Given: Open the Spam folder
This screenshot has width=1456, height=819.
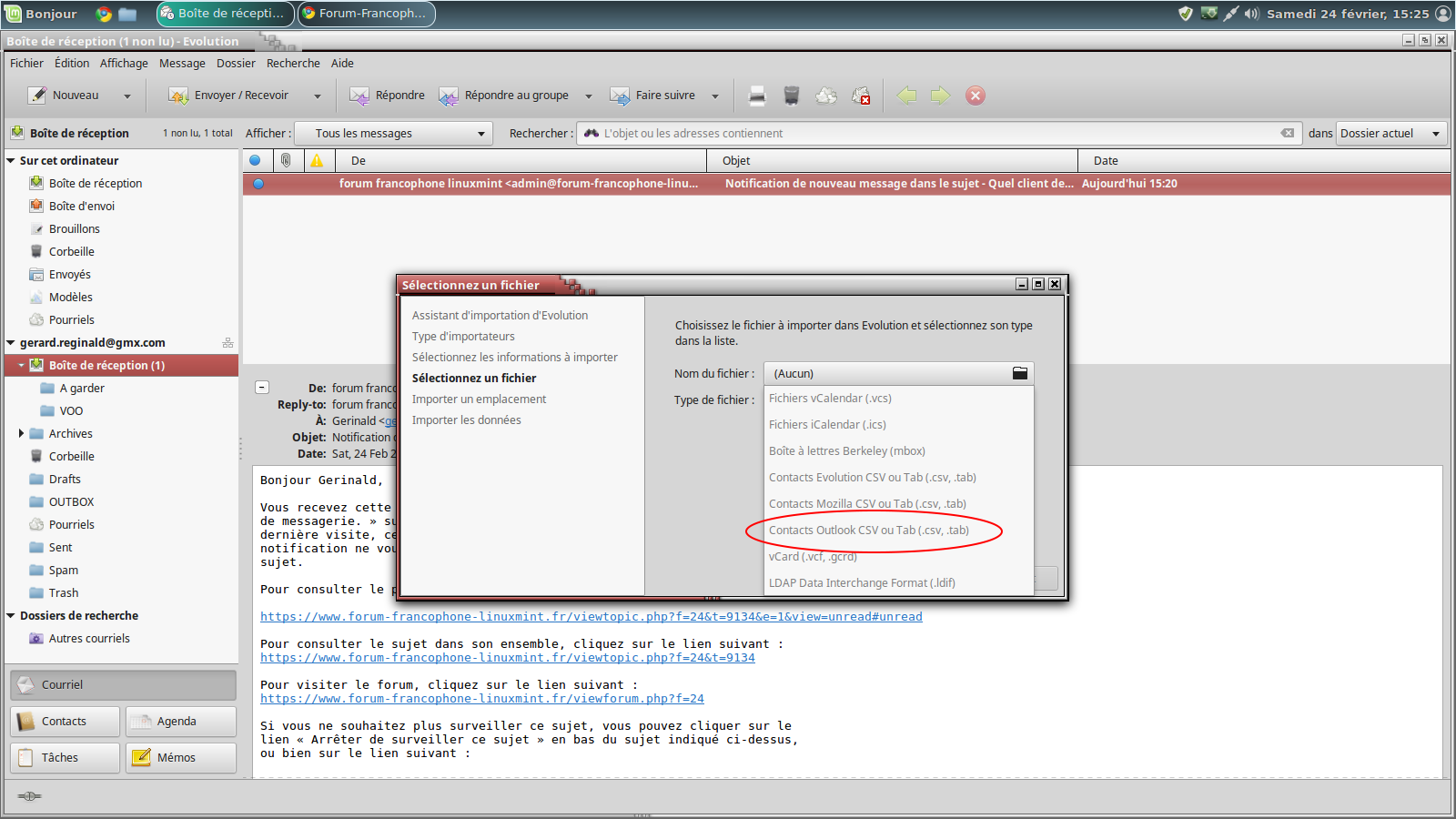Looking at the screenshot, I should point(64,571).
